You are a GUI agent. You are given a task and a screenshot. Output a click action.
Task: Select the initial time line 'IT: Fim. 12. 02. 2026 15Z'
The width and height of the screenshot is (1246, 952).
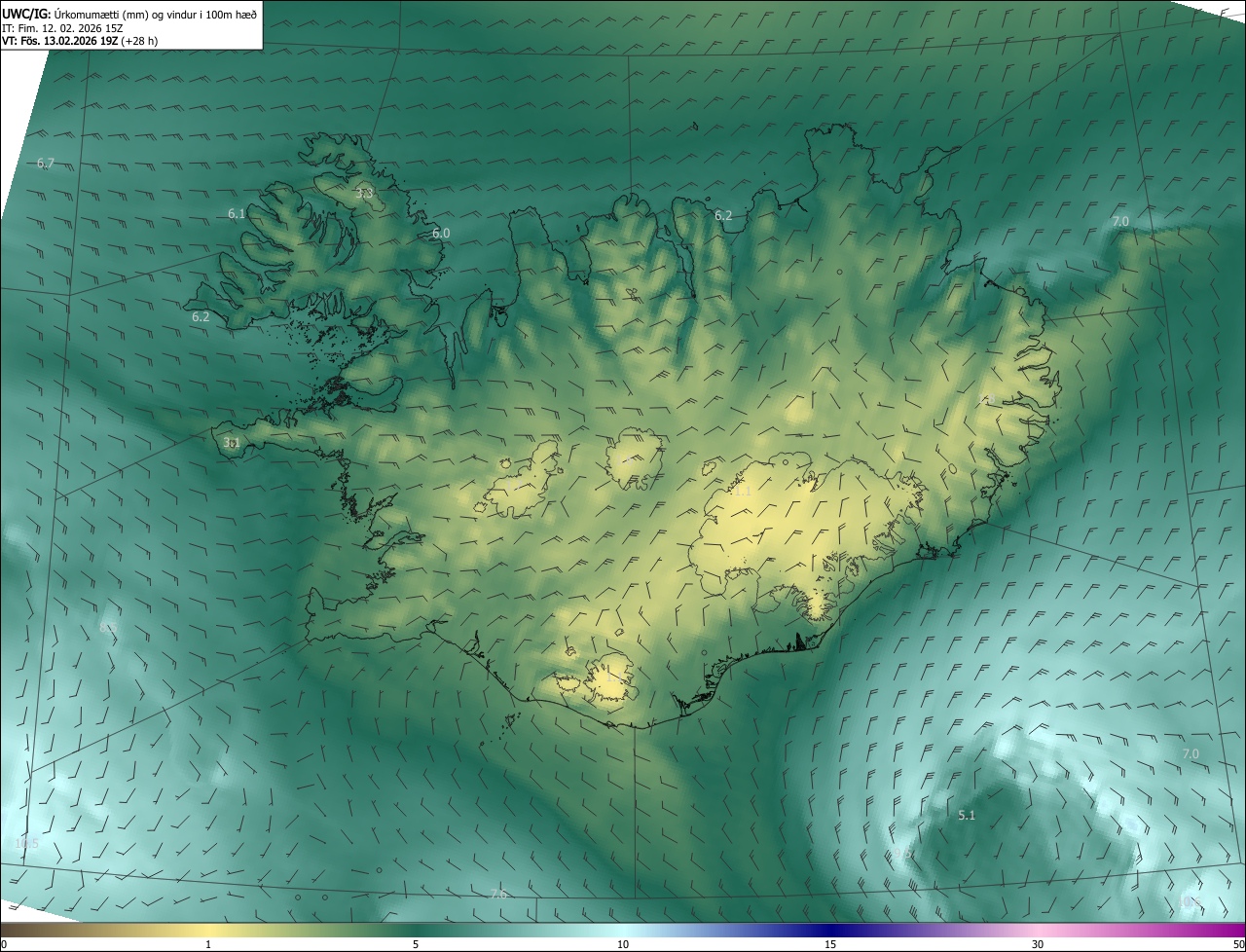pos(61,27)
